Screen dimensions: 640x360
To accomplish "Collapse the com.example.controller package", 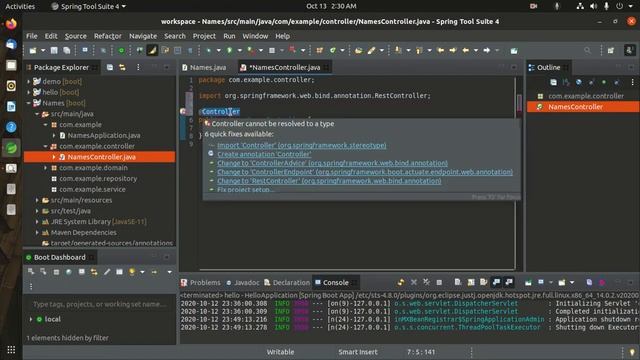I will (x=45, y=146).
